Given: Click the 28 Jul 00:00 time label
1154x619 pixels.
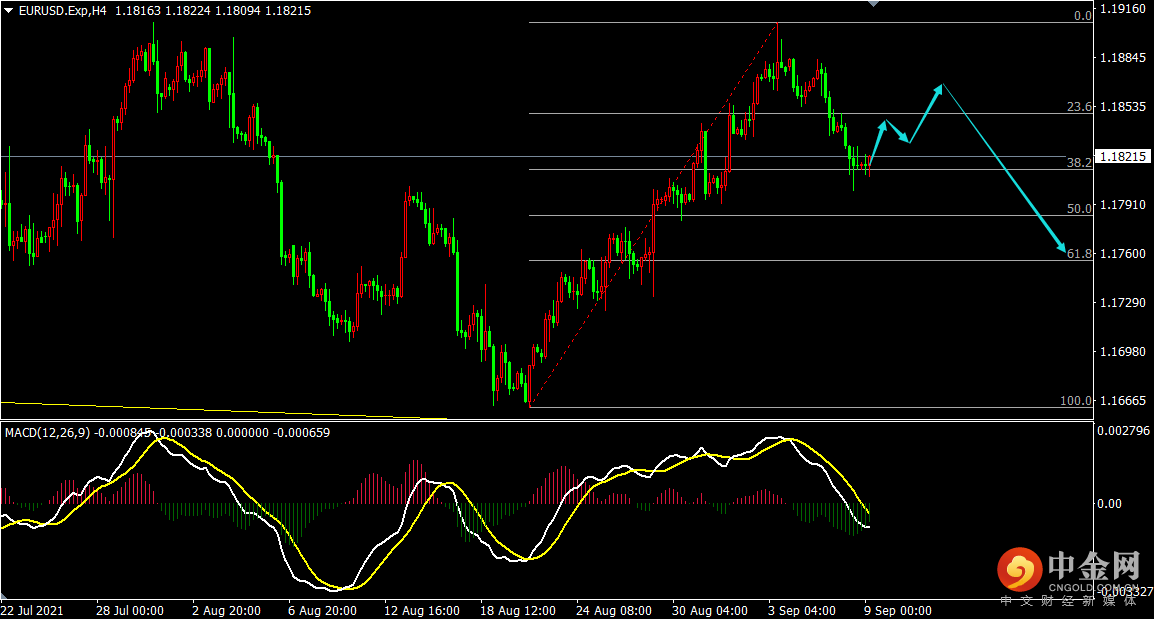Looking at the screenshot, I should click(x=130, y=611).
